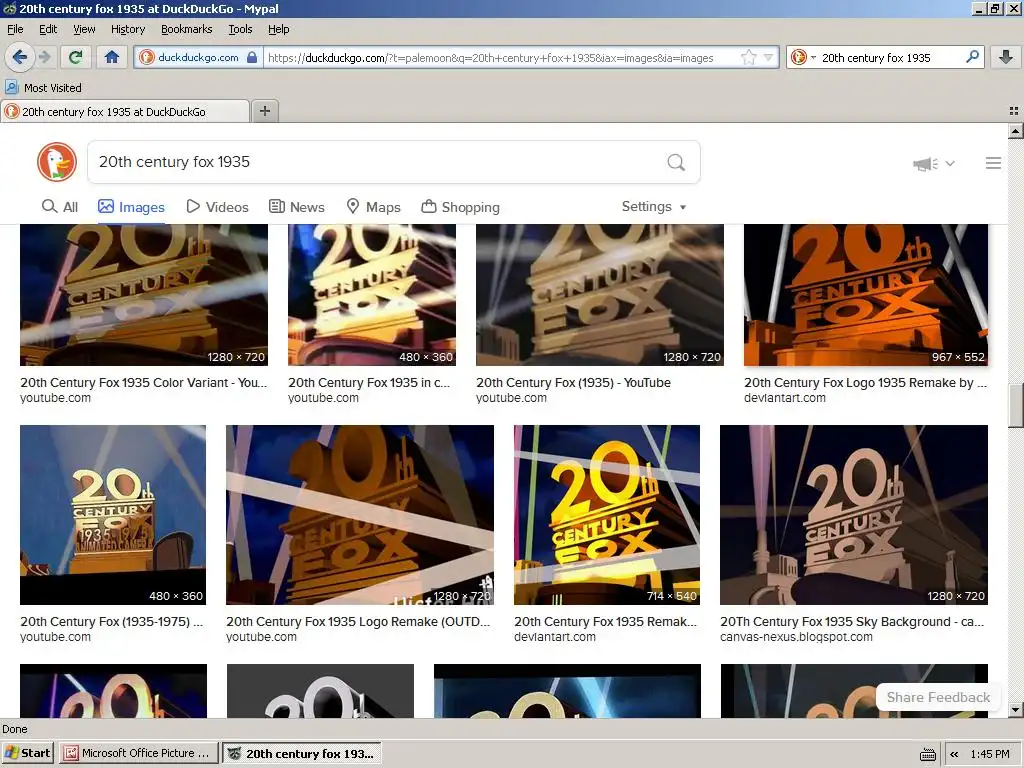Click the magnifier in the browser search box

[x=972, y=57]
